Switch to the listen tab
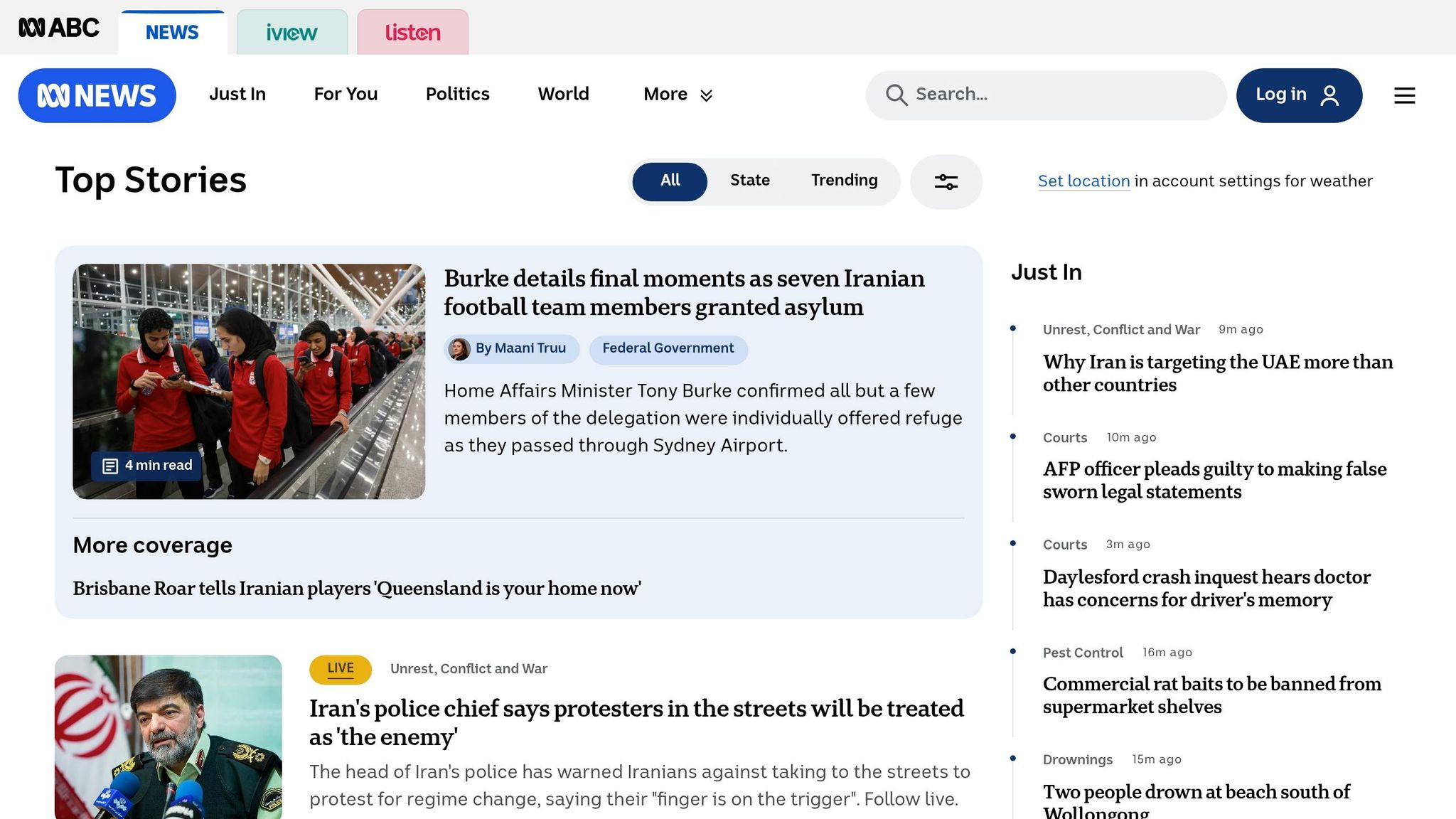Image resolution: width=1456 pixels, height=819 pixels. click(x=412, y=32)
